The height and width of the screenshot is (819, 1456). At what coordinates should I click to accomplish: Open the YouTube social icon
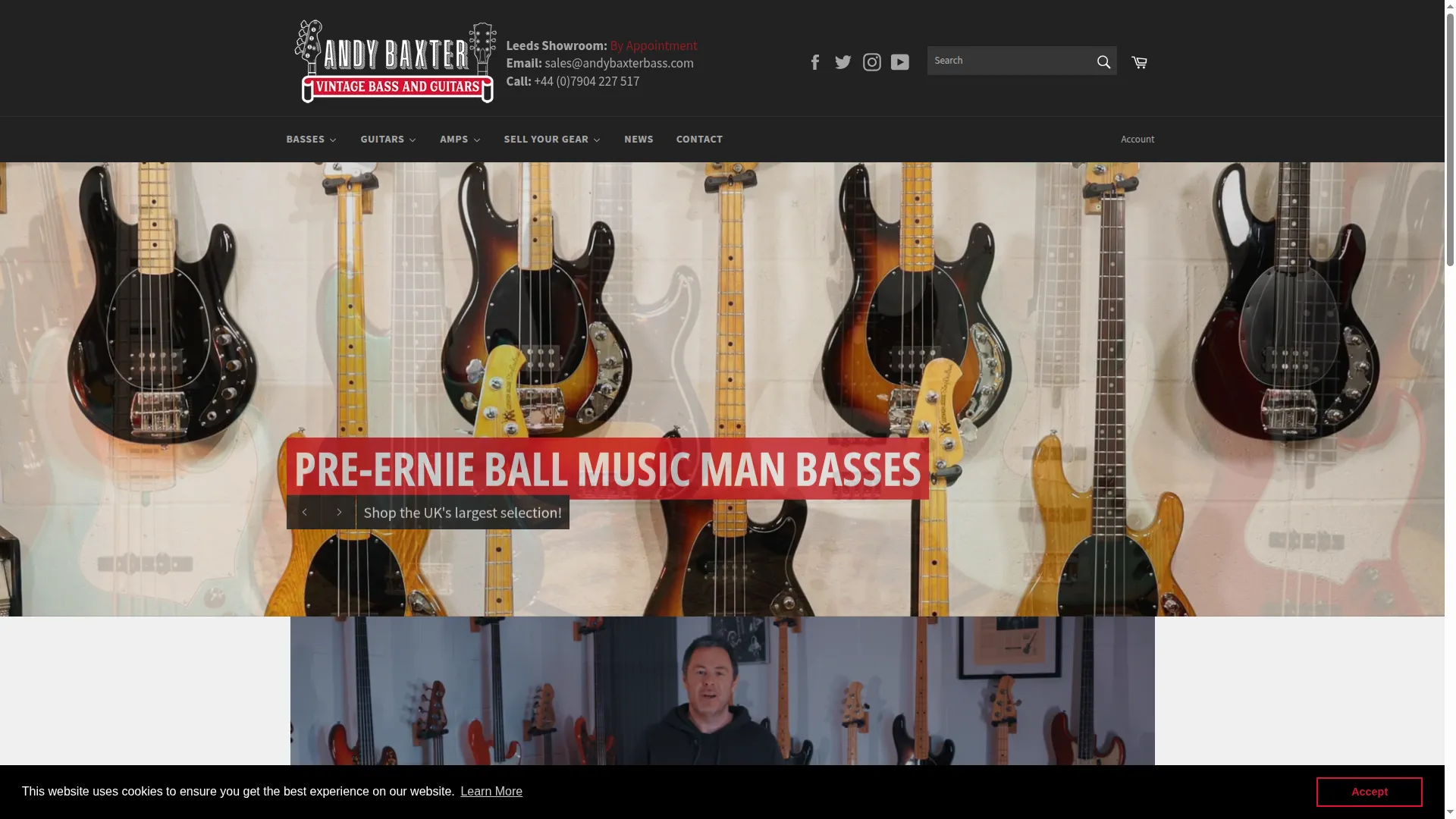pos(900,62)
